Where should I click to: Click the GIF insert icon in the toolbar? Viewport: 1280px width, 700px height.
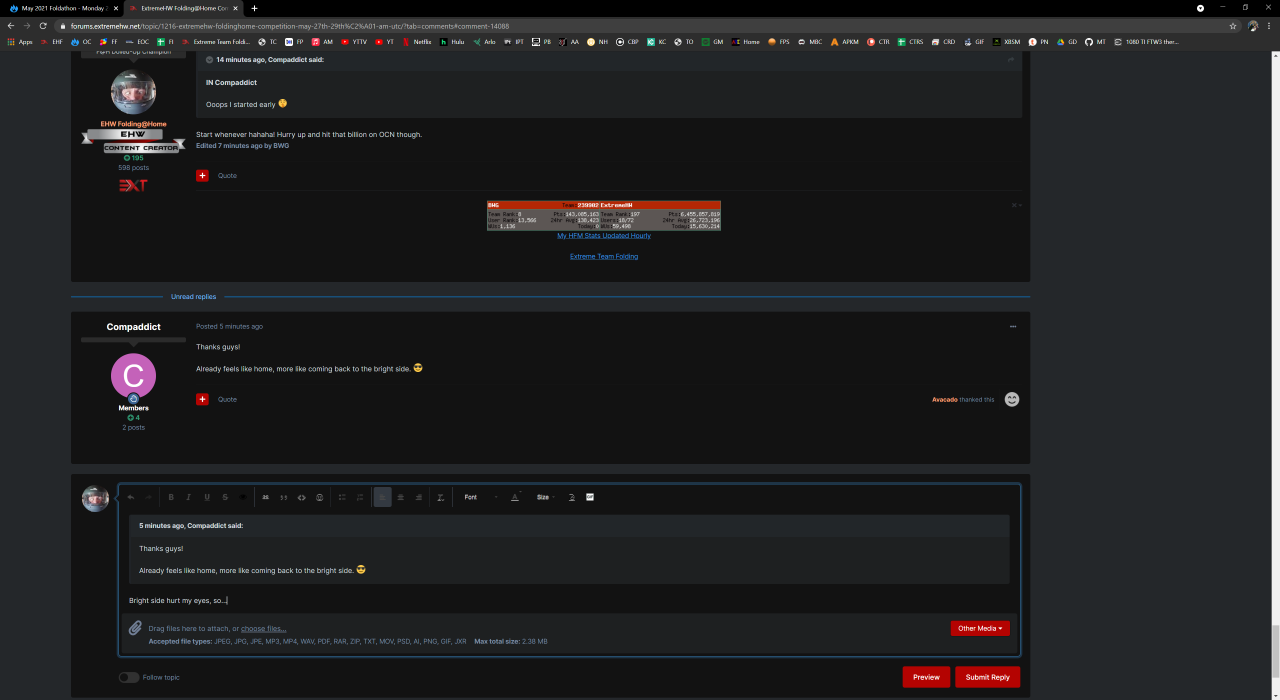coord(590,497)
